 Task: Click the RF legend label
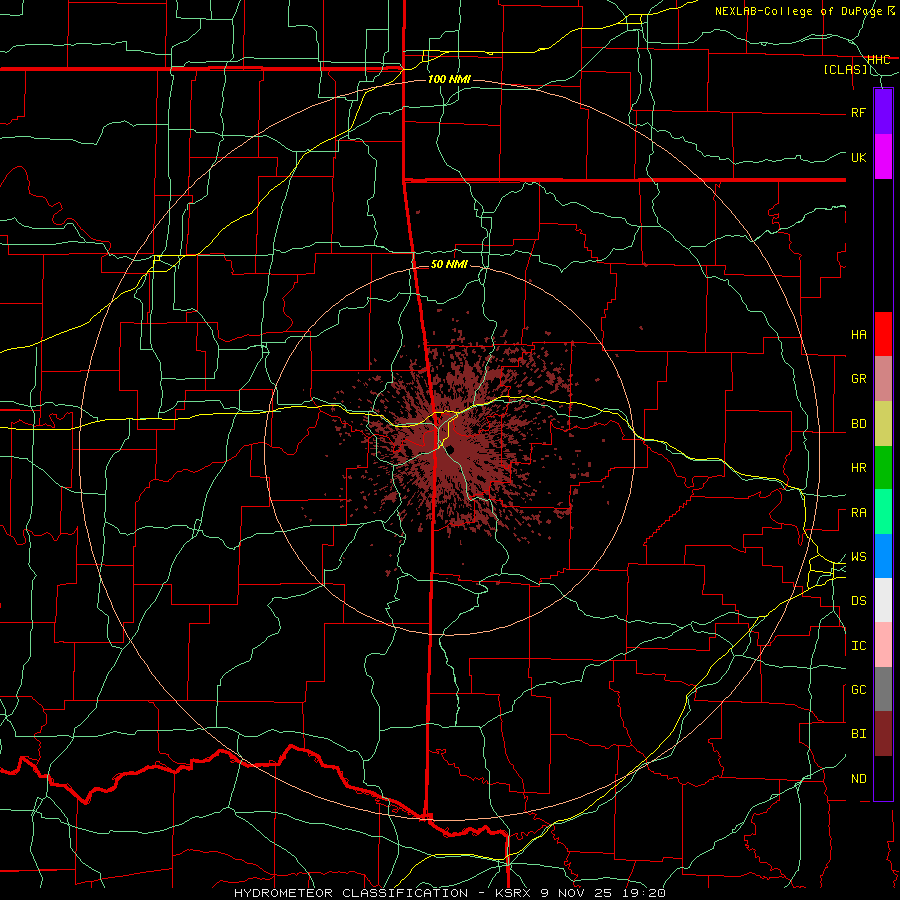(858, 112)
